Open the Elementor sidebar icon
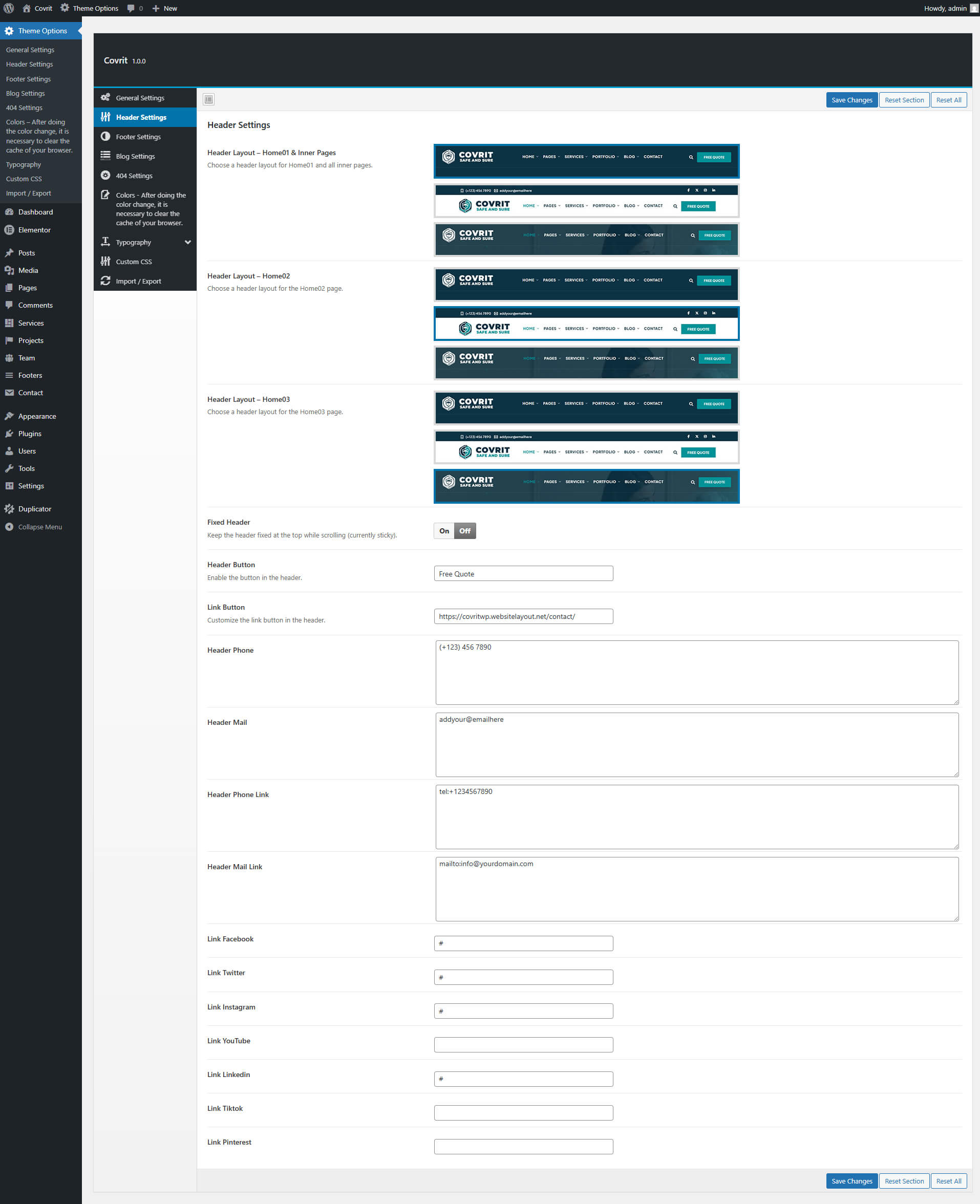The image size is (980, 1204). pyautogui.click(x=9, y=230)
